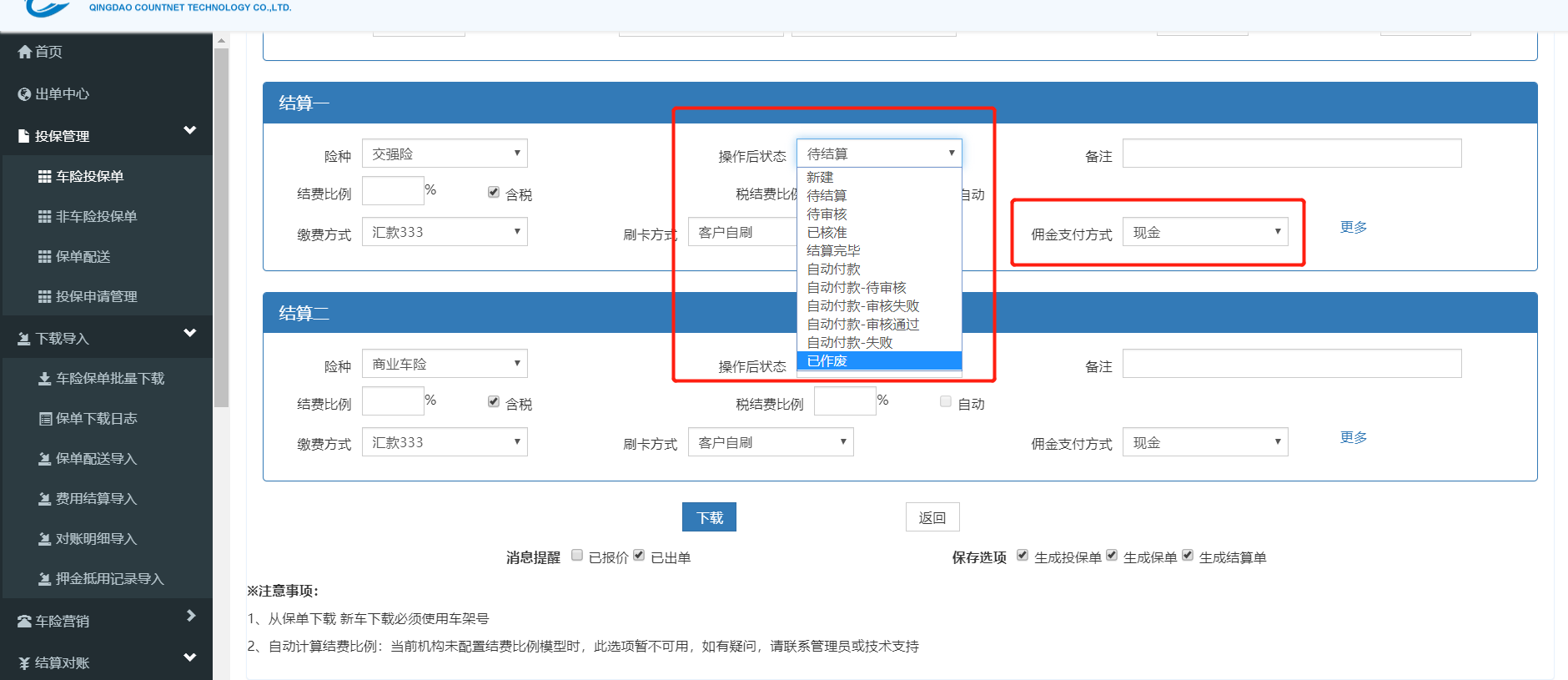Click the log icon beside 保单下载日志
The height and width of the screenshot is (680, 1568).
coord(45,419)
